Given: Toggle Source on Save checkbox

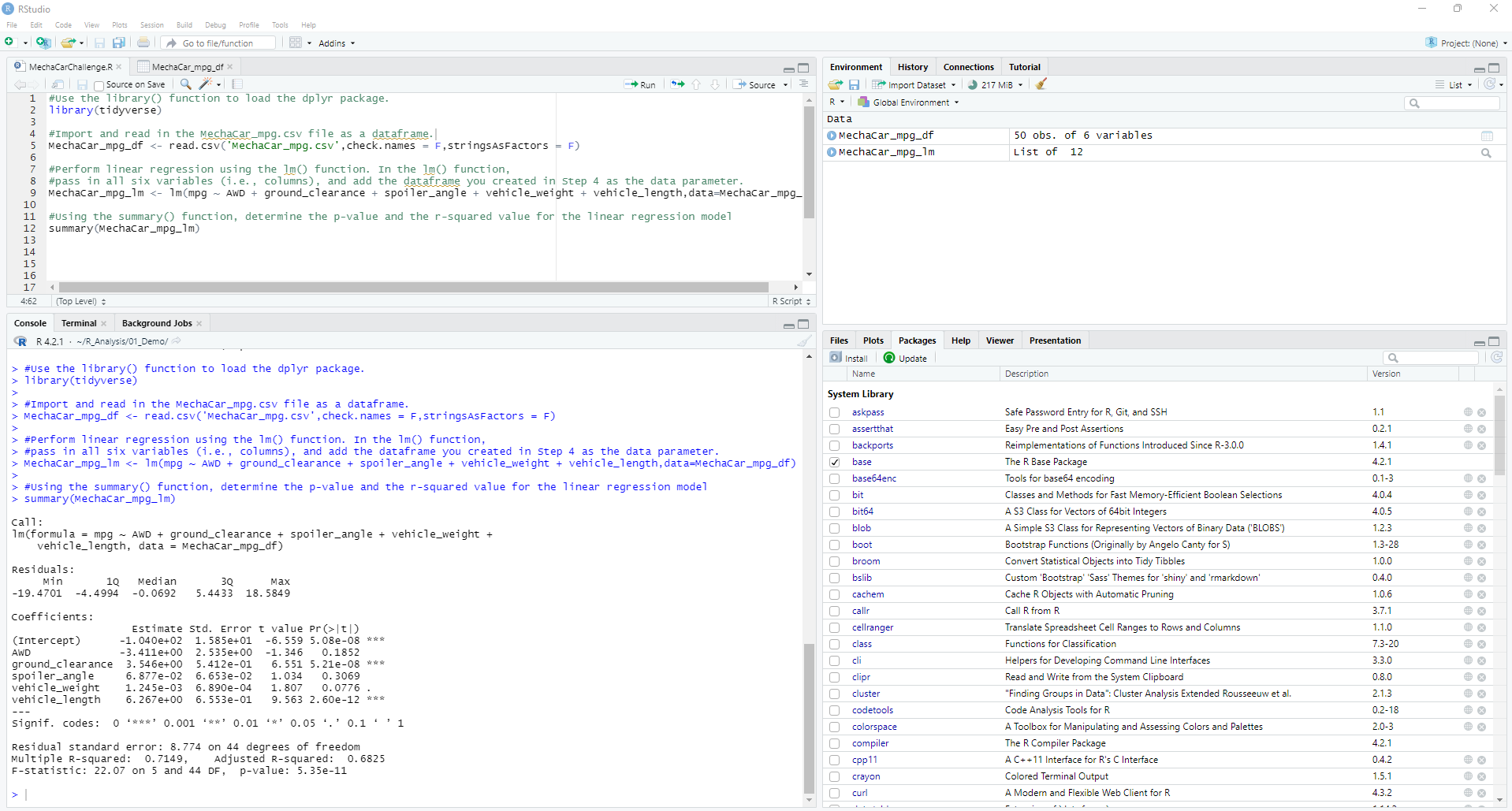Looking at the screenshot, I should point(99,85).
